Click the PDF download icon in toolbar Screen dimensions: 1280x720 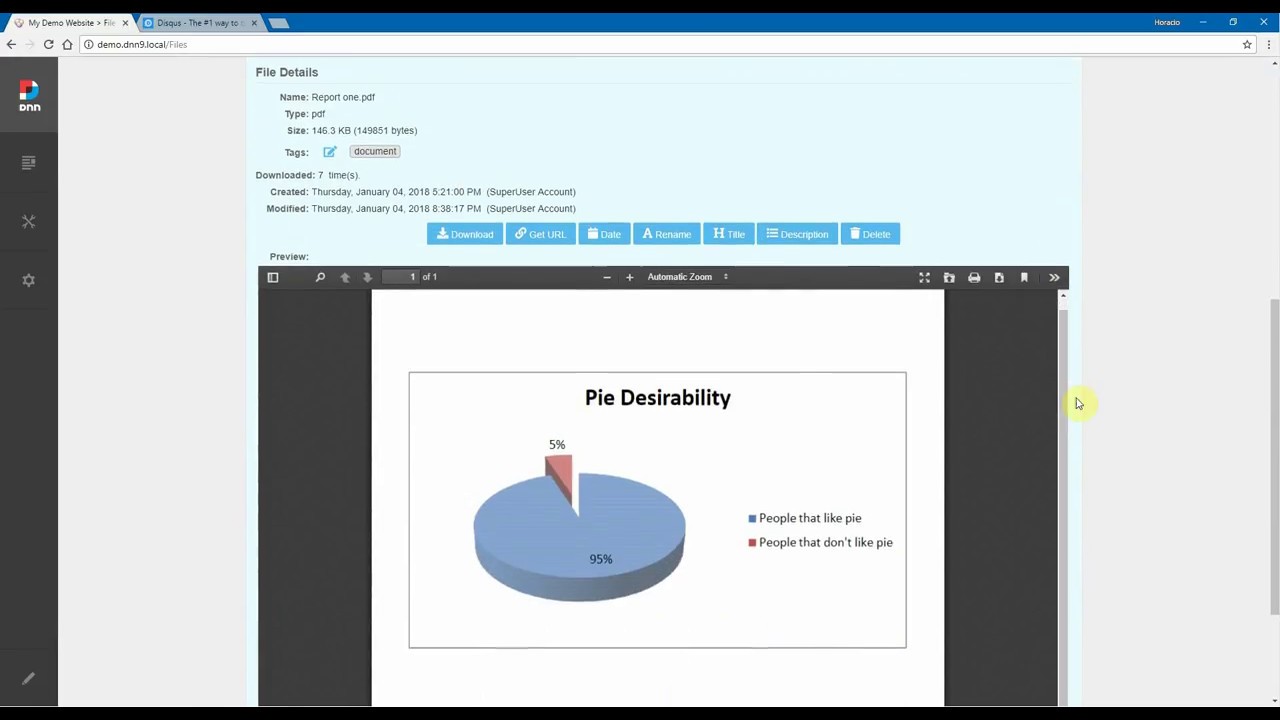coord(999,277)
